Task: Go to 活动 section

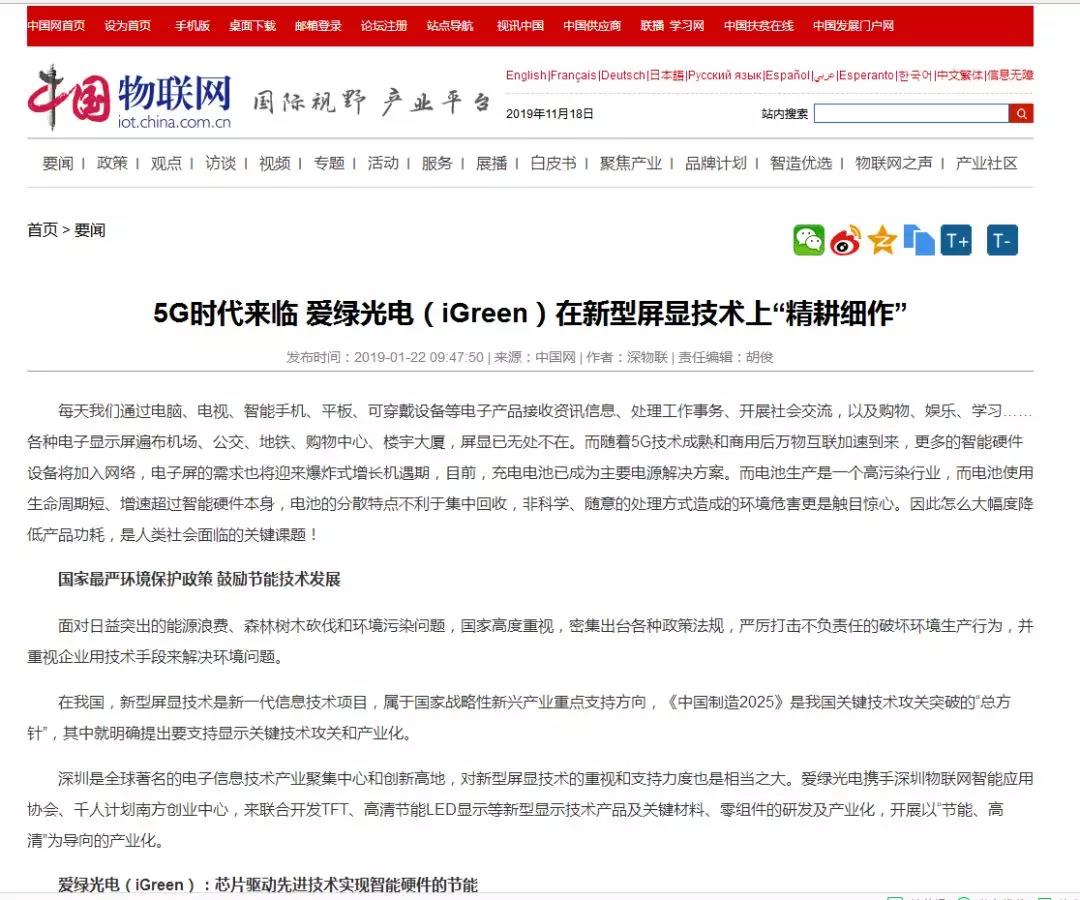Action: pos(383,163)
